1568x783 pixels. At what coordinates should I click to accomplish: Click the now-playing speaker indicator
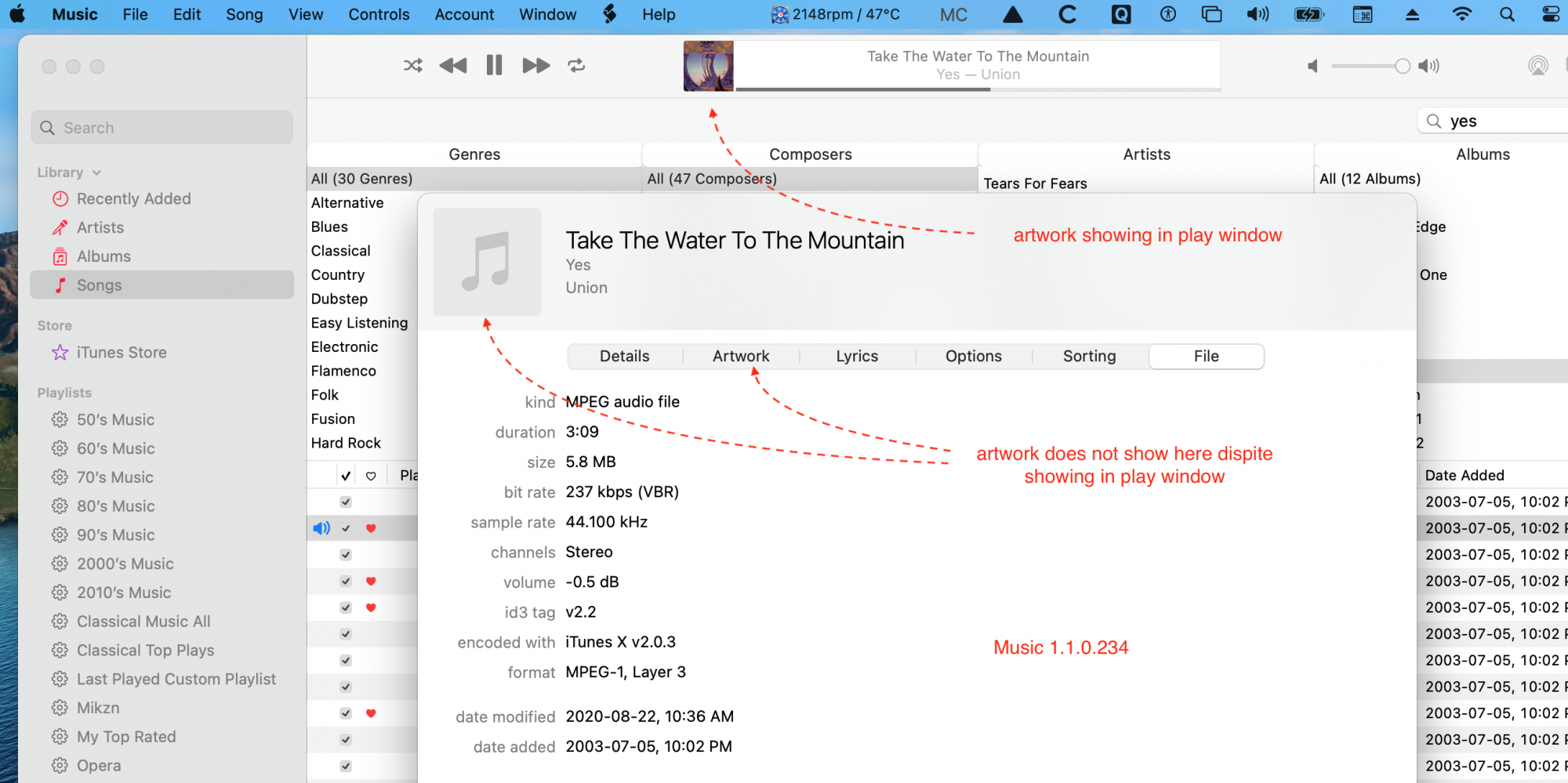tap(321, 528)
